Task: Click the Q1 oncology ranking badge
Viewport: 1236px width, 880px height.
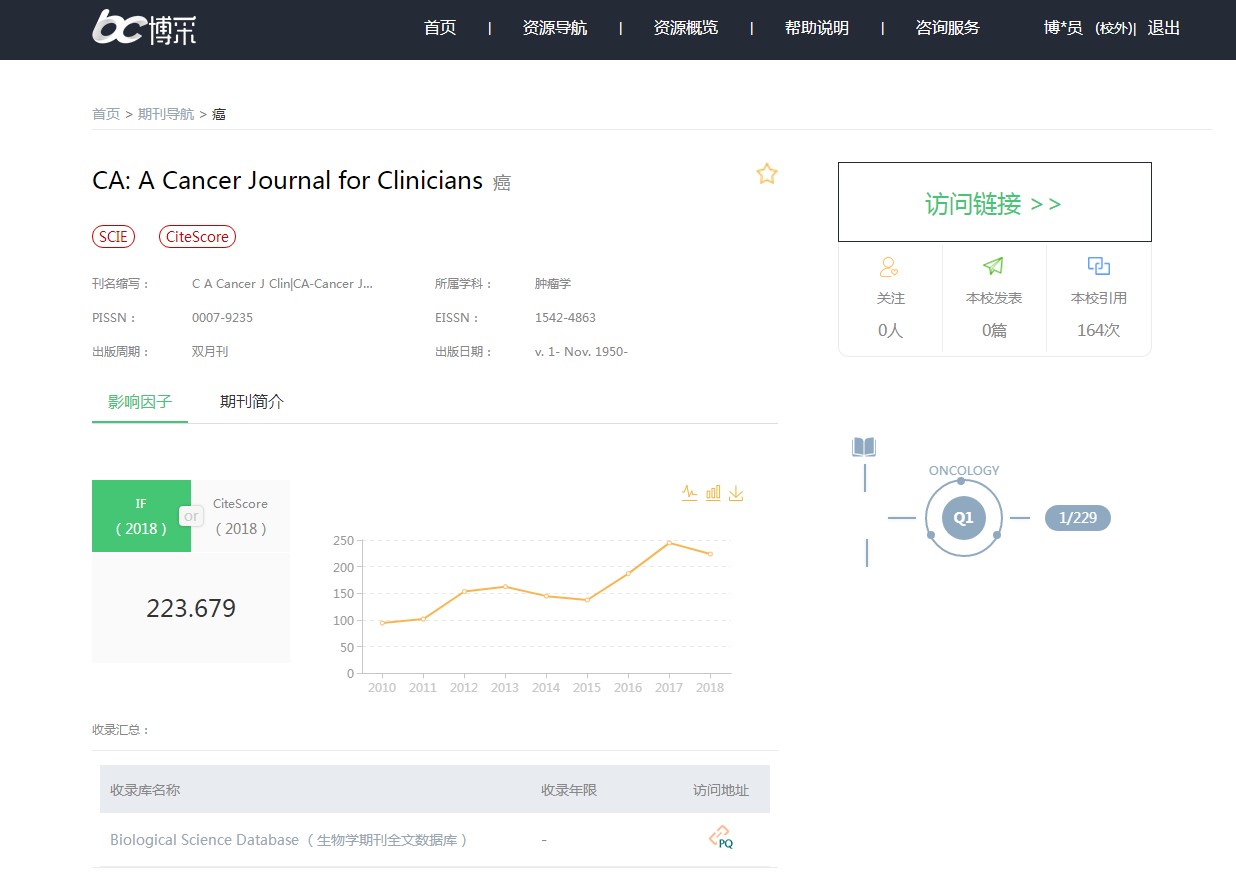Action: (963, 518)
